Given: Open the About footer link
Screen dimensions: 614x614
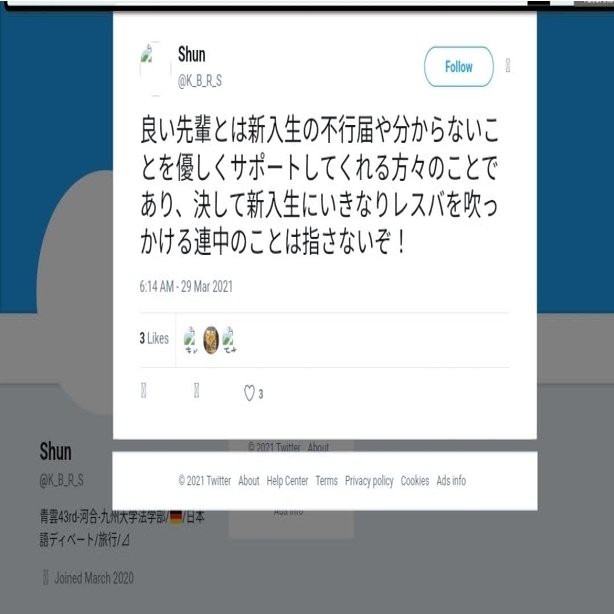Looking at the screenshot, I should [x=249, y=480].
